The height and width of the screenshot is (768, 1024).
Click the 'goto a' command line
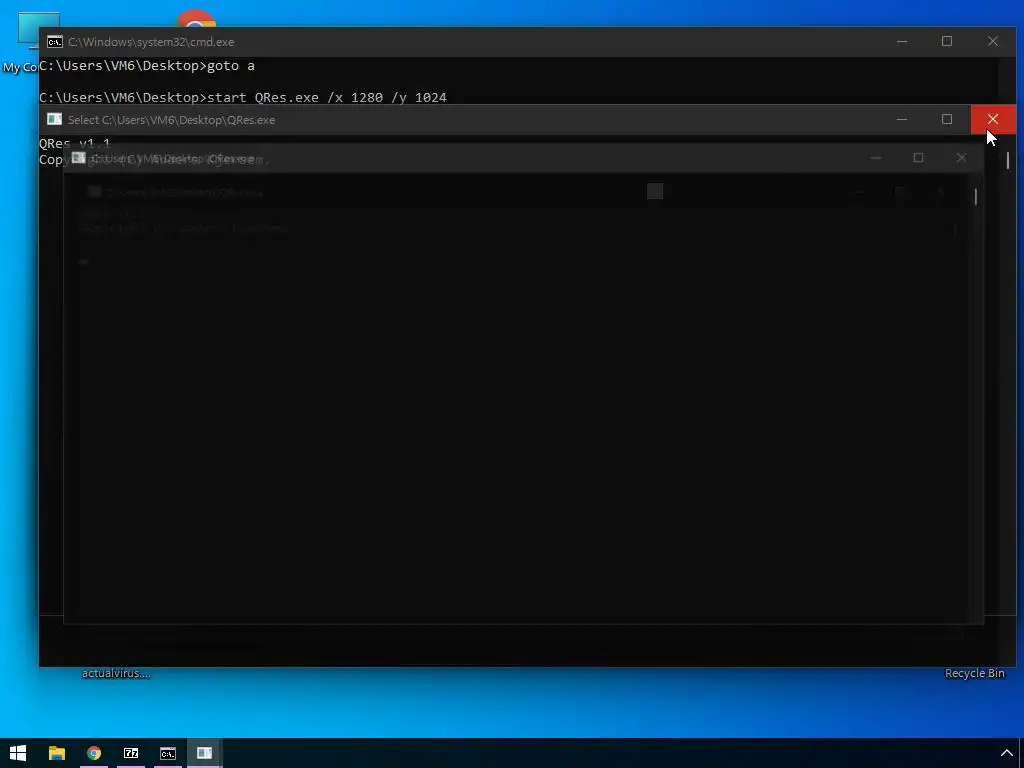click(147, 65)
